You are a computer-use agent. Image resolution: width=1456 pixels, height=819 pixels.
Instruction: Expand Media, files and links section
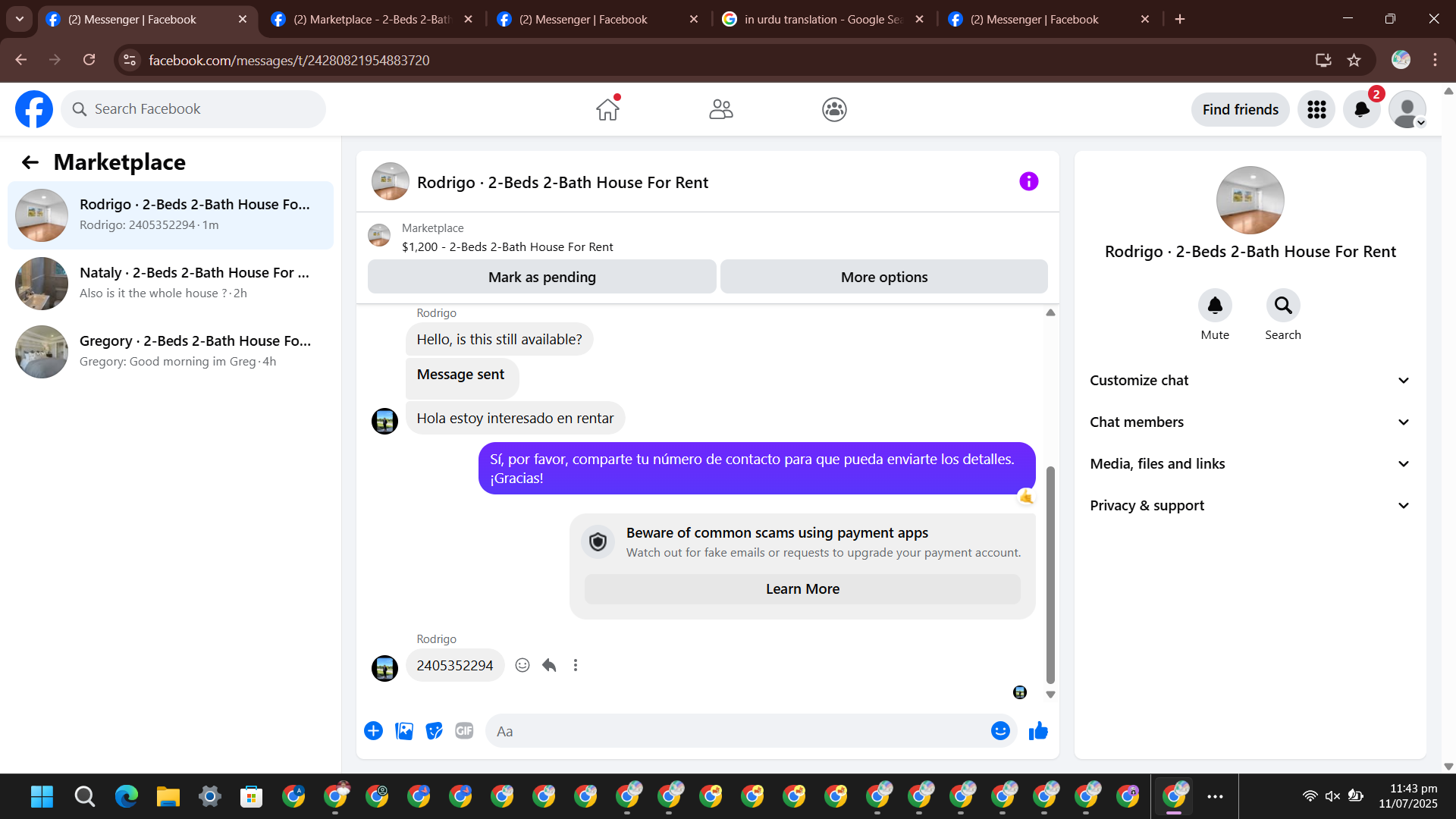point(1250,464)
